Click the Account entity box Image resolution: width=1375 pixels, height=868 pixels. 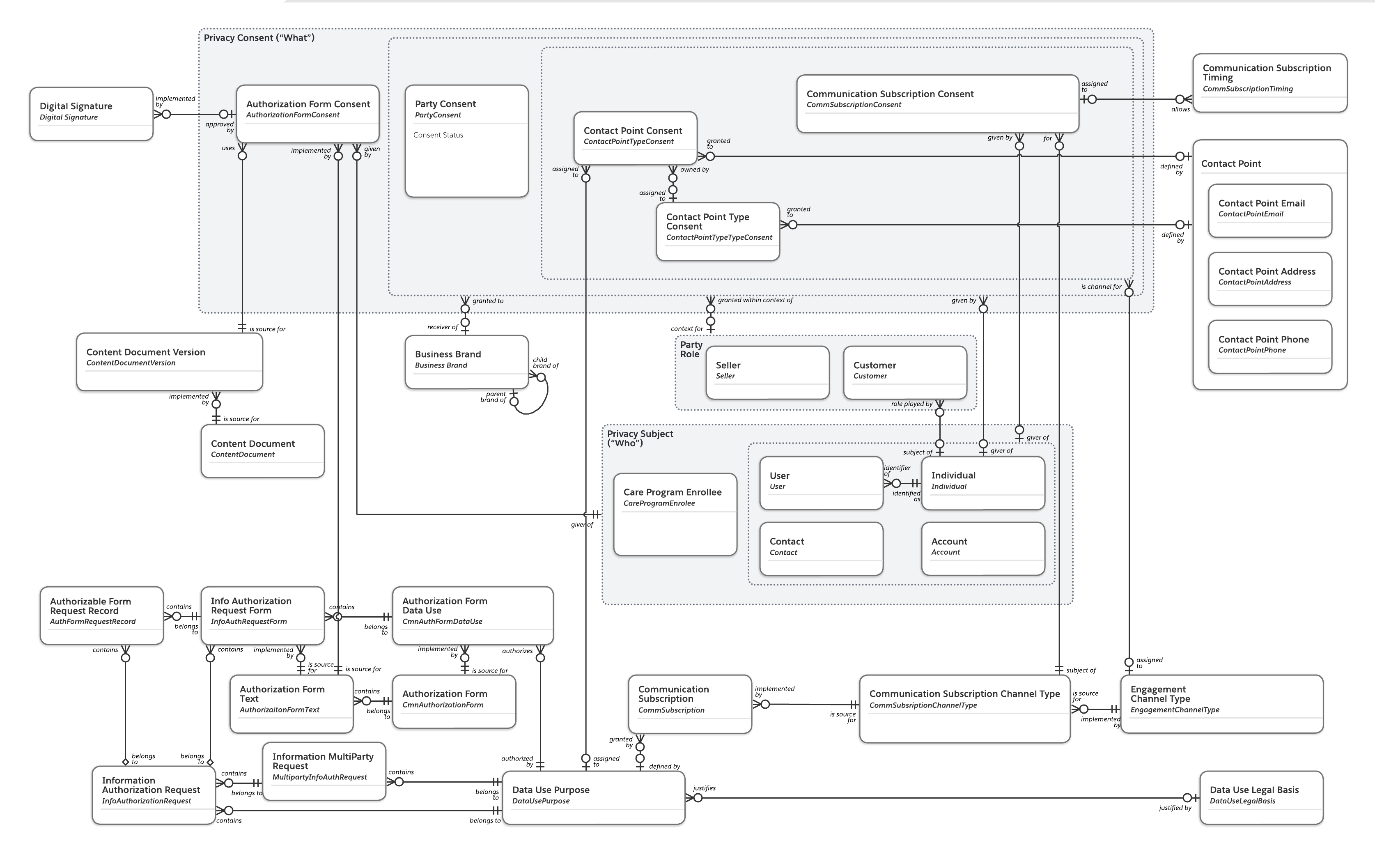983,548
